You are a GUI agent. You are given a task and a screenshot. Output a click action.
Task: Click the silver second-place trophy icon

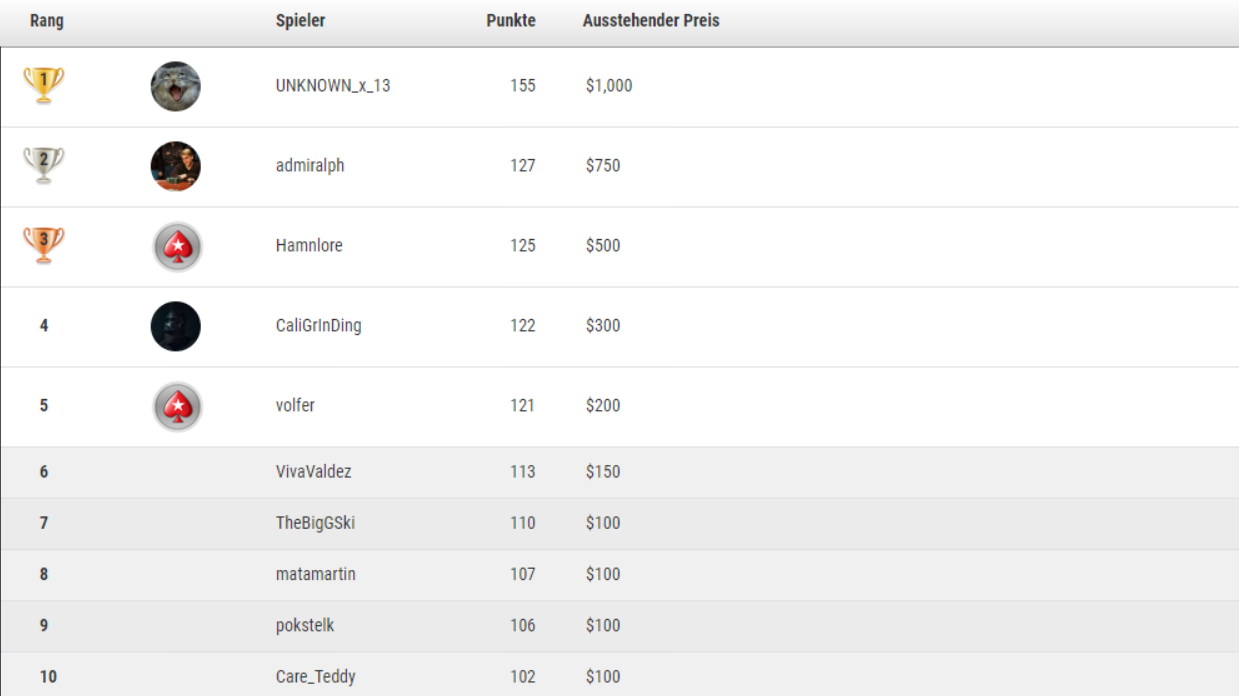point(44,165)
